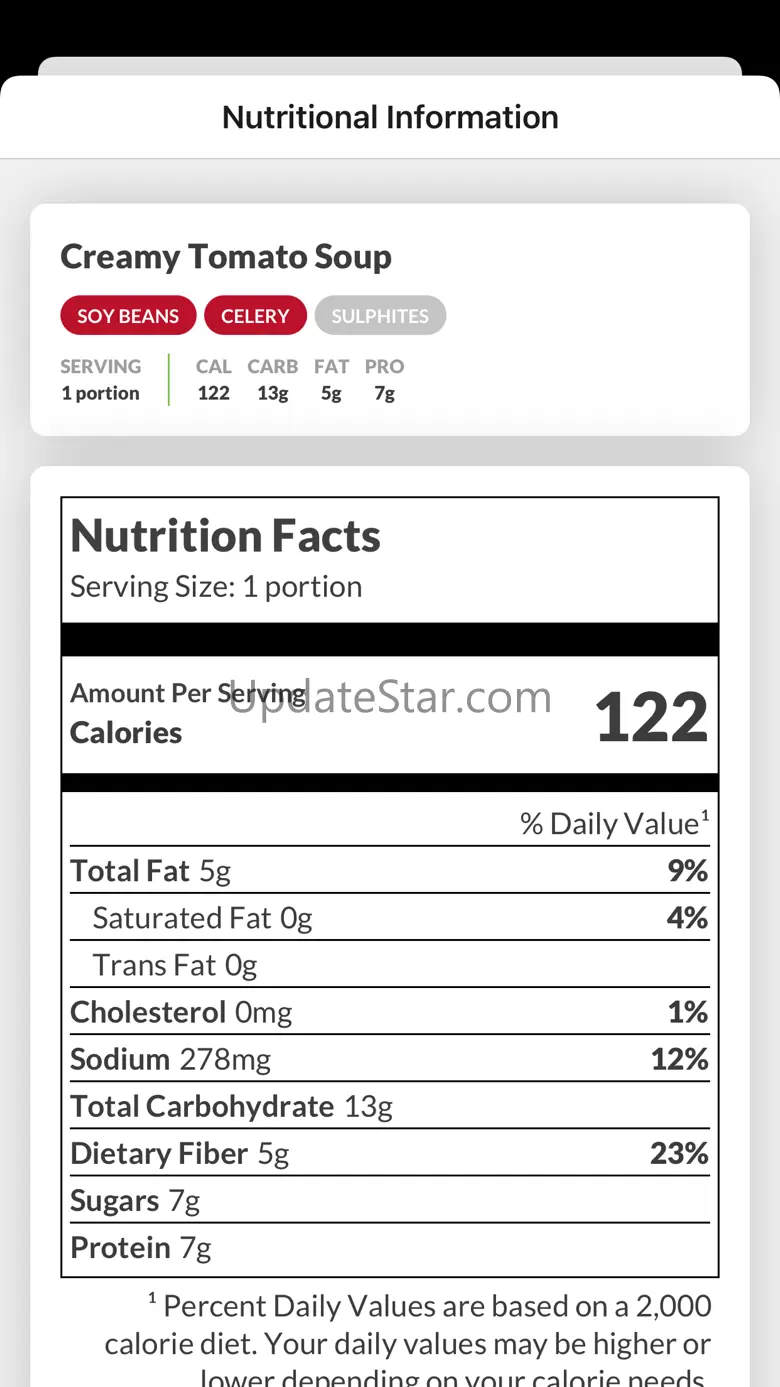Click the Creamy Tomato Soup heading

pos(226,257)
